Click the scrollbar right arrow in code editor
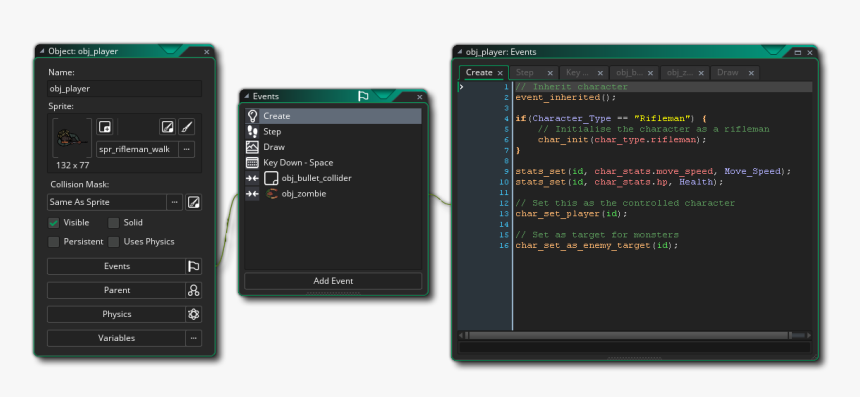The width and height of the screenshot is (860, 397). point(808,335)
